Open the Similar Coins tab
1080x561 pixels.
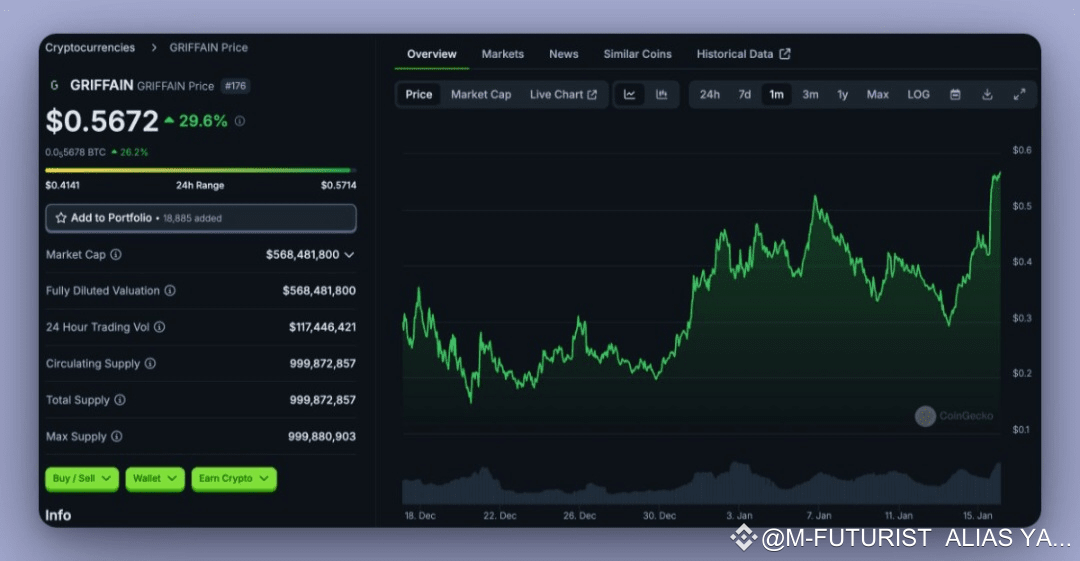638,54
